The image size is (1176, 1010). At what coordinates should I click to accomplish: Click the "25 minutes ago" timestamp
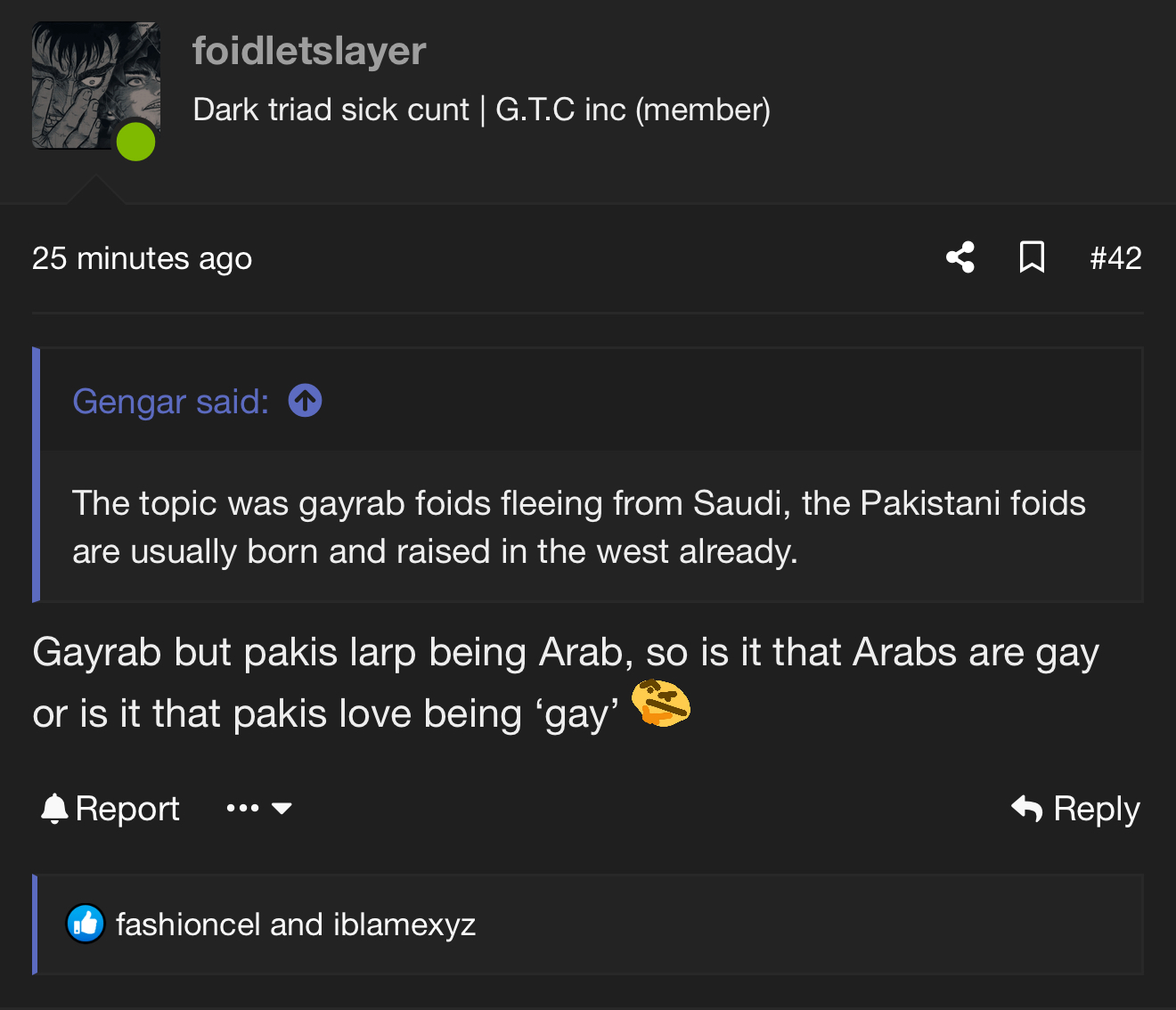point(142,258)
